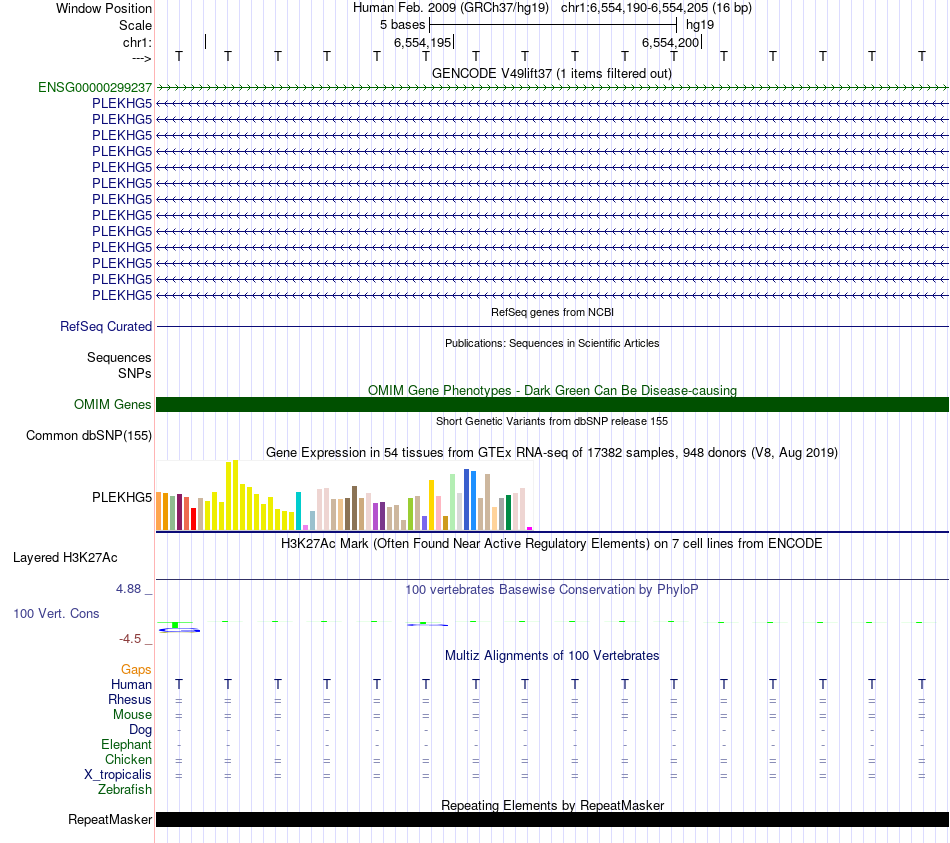Click the dark green OMIM Genes bar
Viewport: 950px width, 843px height.
(x=552, y=404)
